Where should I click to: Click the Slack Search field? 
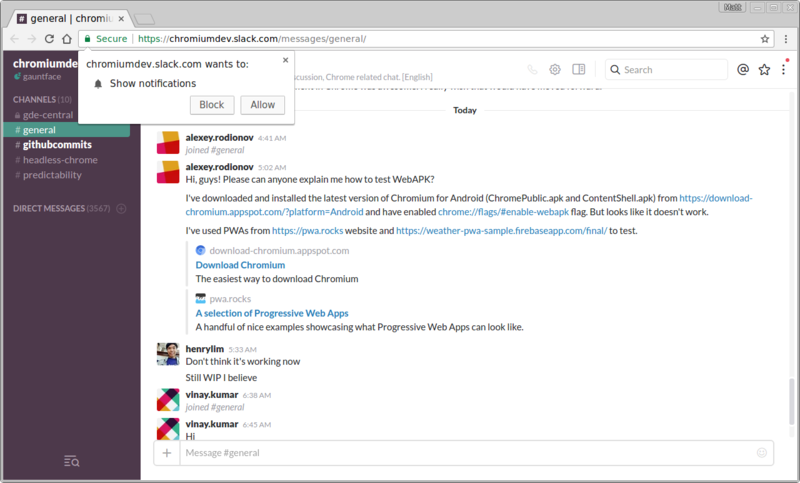pyautogui.click(x=666, y=70)
